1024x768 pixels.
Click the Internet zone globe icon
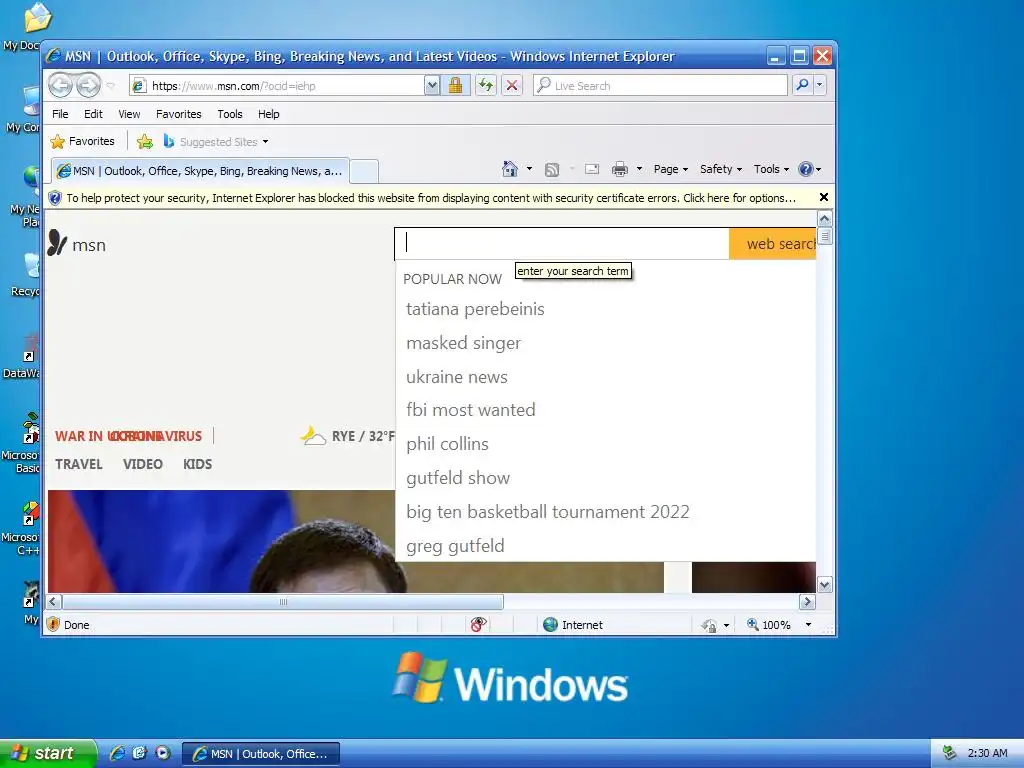tap(551, 625)
